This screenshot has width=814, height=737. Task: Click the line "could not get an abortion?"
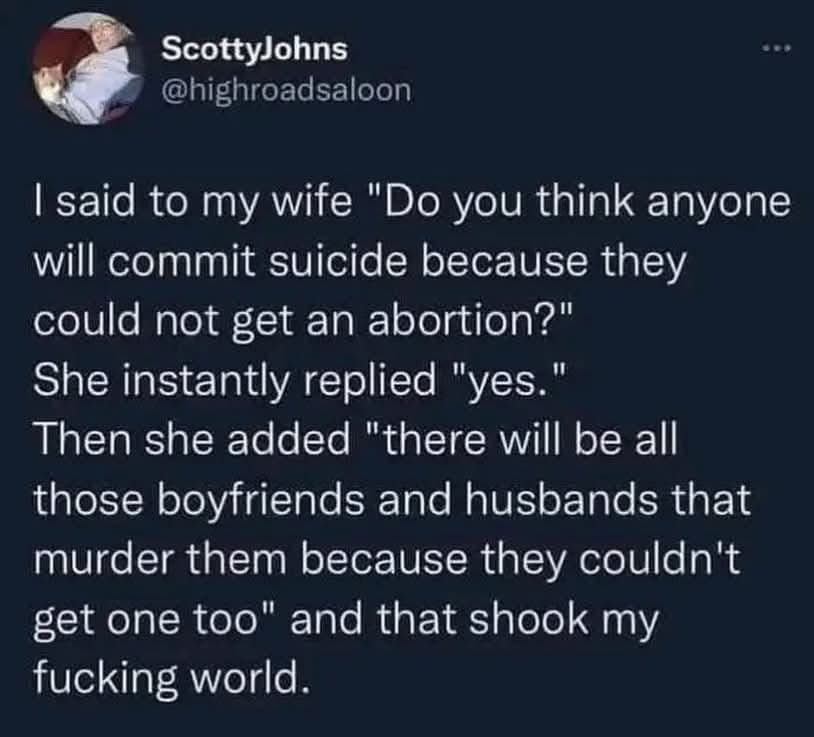pyautogui.click(x=304, y=322)
